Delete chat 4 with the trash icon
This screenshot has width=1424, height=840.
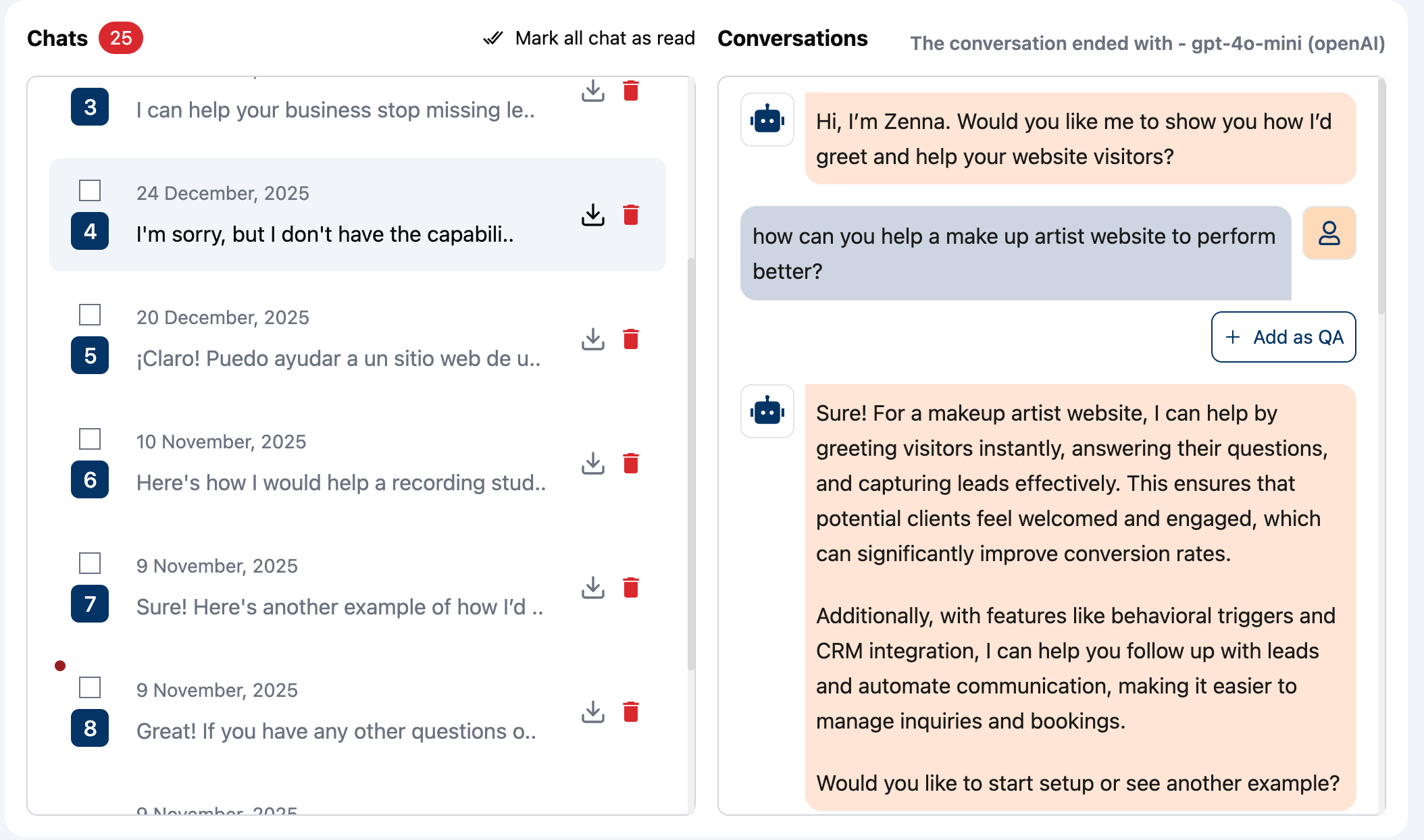point(631,215)
